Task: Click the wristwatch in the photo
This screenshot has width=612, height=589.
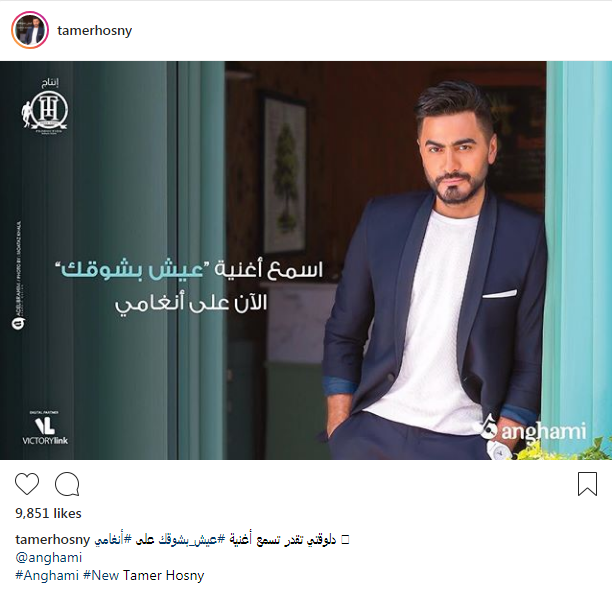Action: [x=499, y=450]
